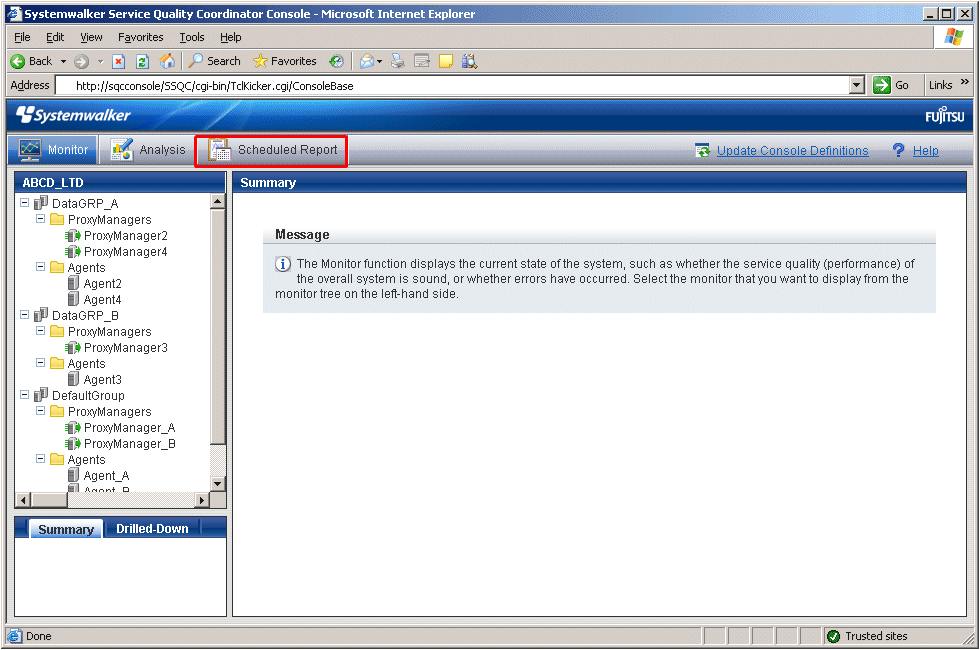
Task: Click the Mail toolbar icon
Action: [x=367, y=61]
